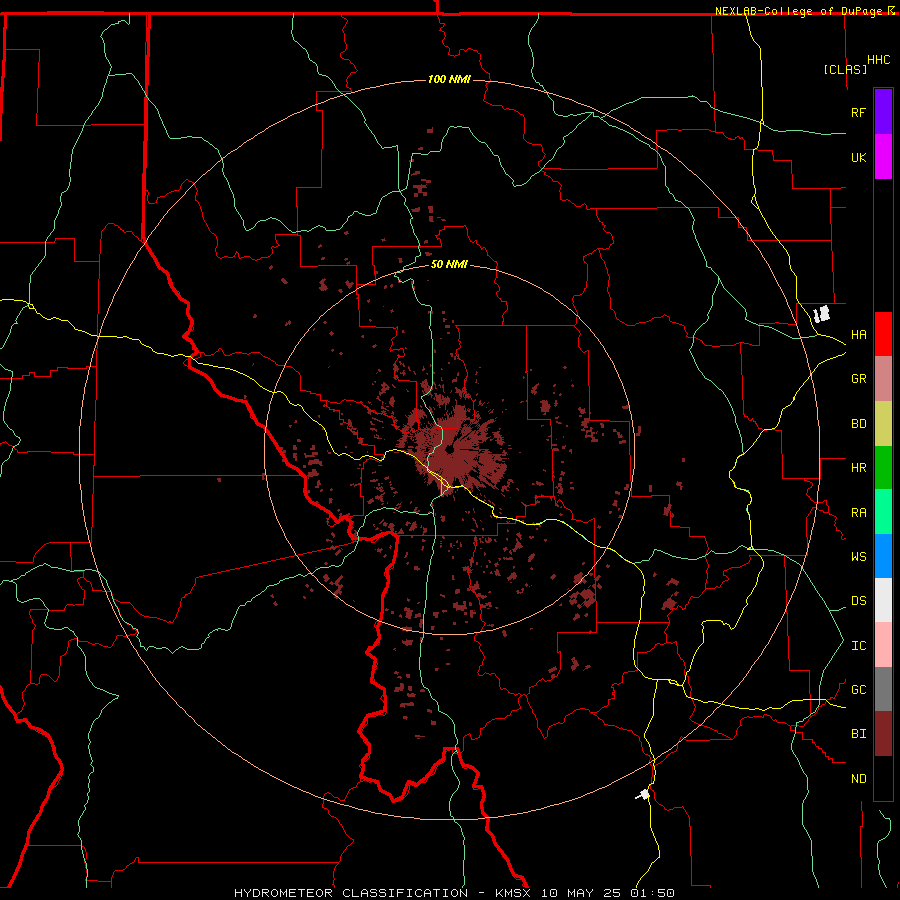The height and width of the screenshot is (900, 900).
Task: Click the BI legend label
Action: click(859, 734)
